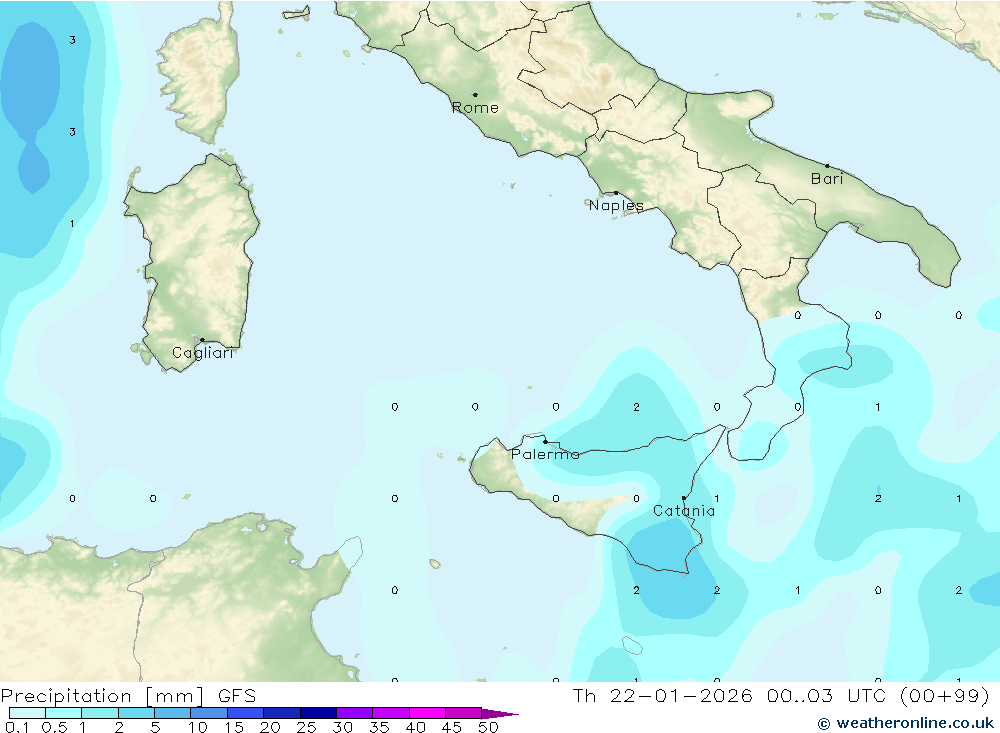This screenshot has width=1000, height=733.
Task: Select the 20–25 mm legend swatch
Action: (281, 713)
